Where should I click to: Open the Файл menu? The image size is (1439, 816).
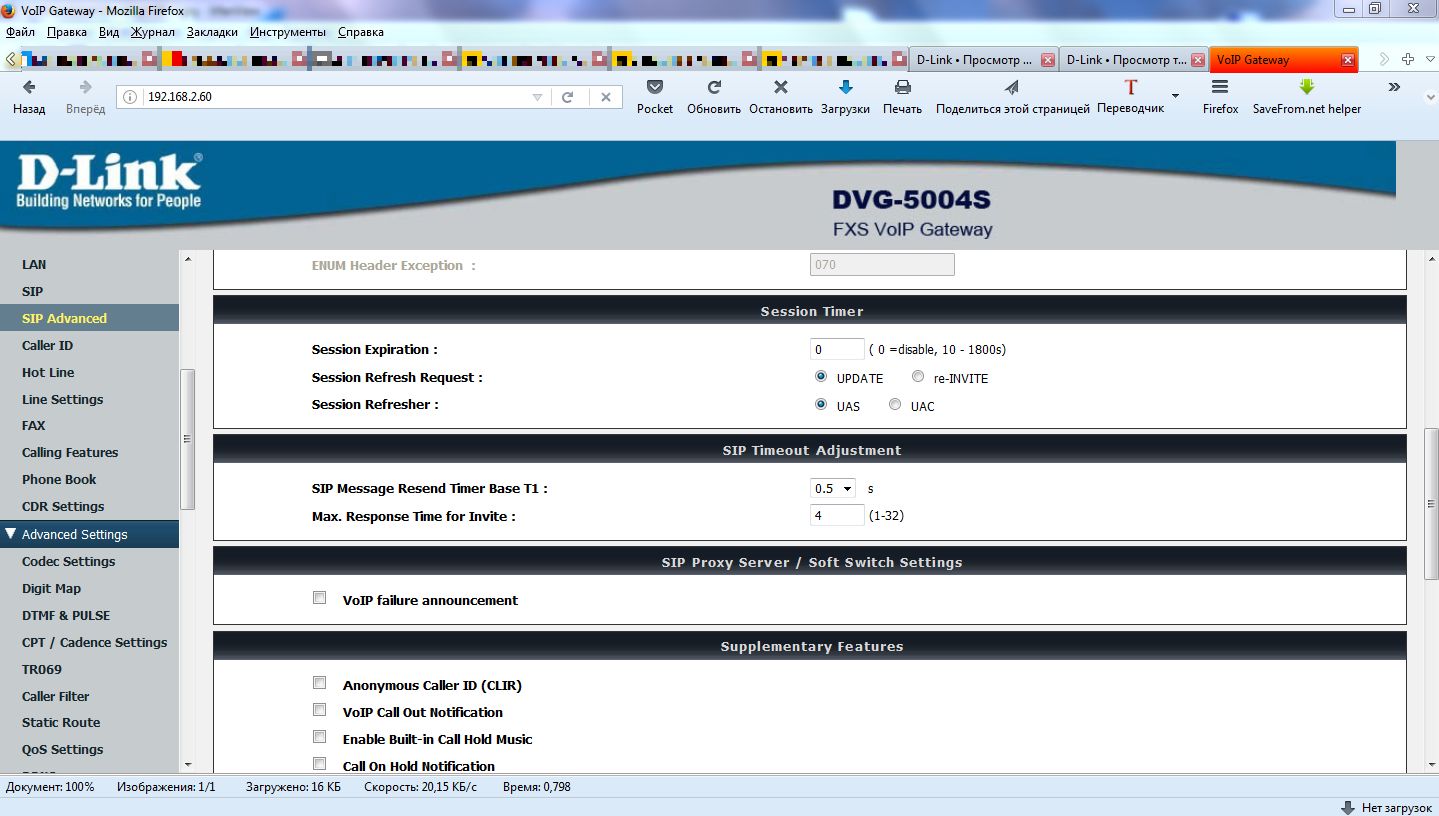[x=20, y=32]
